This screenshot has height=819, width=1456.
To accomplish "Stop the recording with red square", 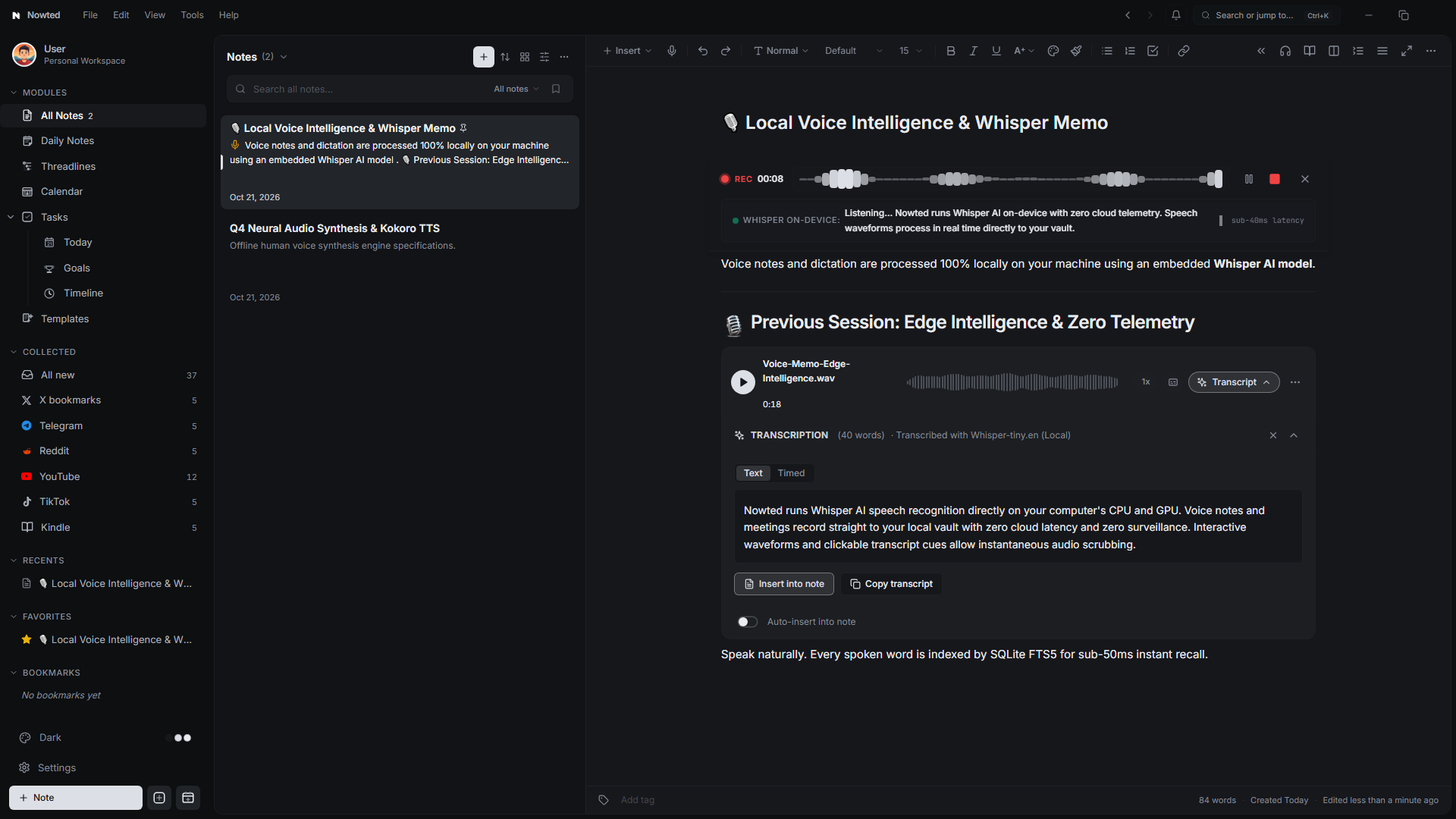I will (x=1275, y=179).
